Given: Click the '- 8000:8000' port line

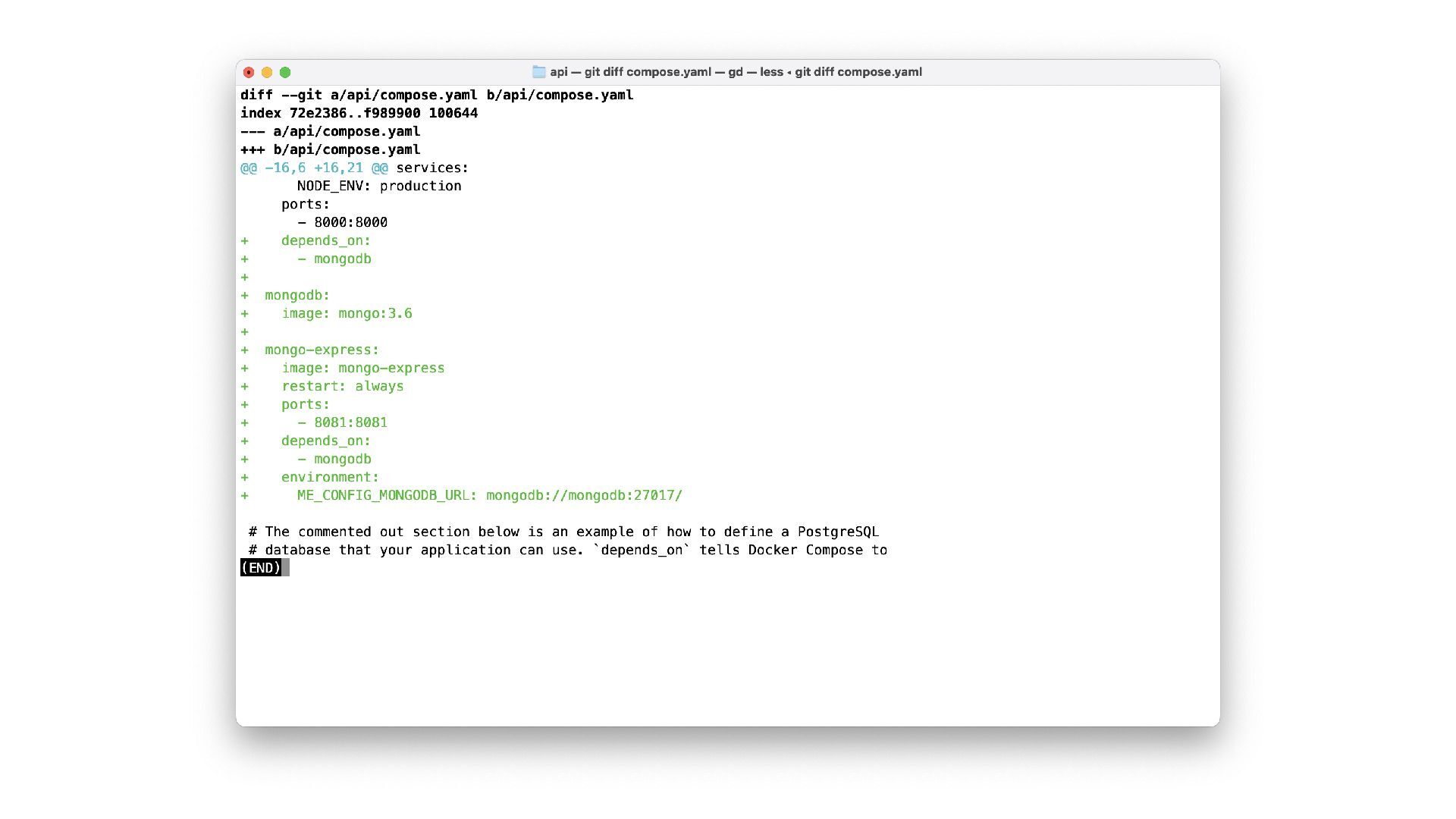Looking at the screenshot, I should (343, 222).
